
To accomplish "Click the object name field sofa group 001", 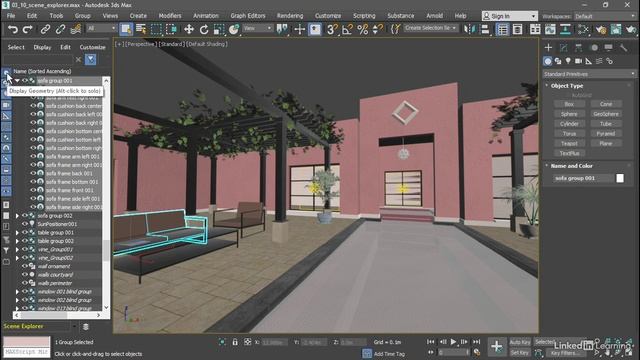I will [583, 178].
